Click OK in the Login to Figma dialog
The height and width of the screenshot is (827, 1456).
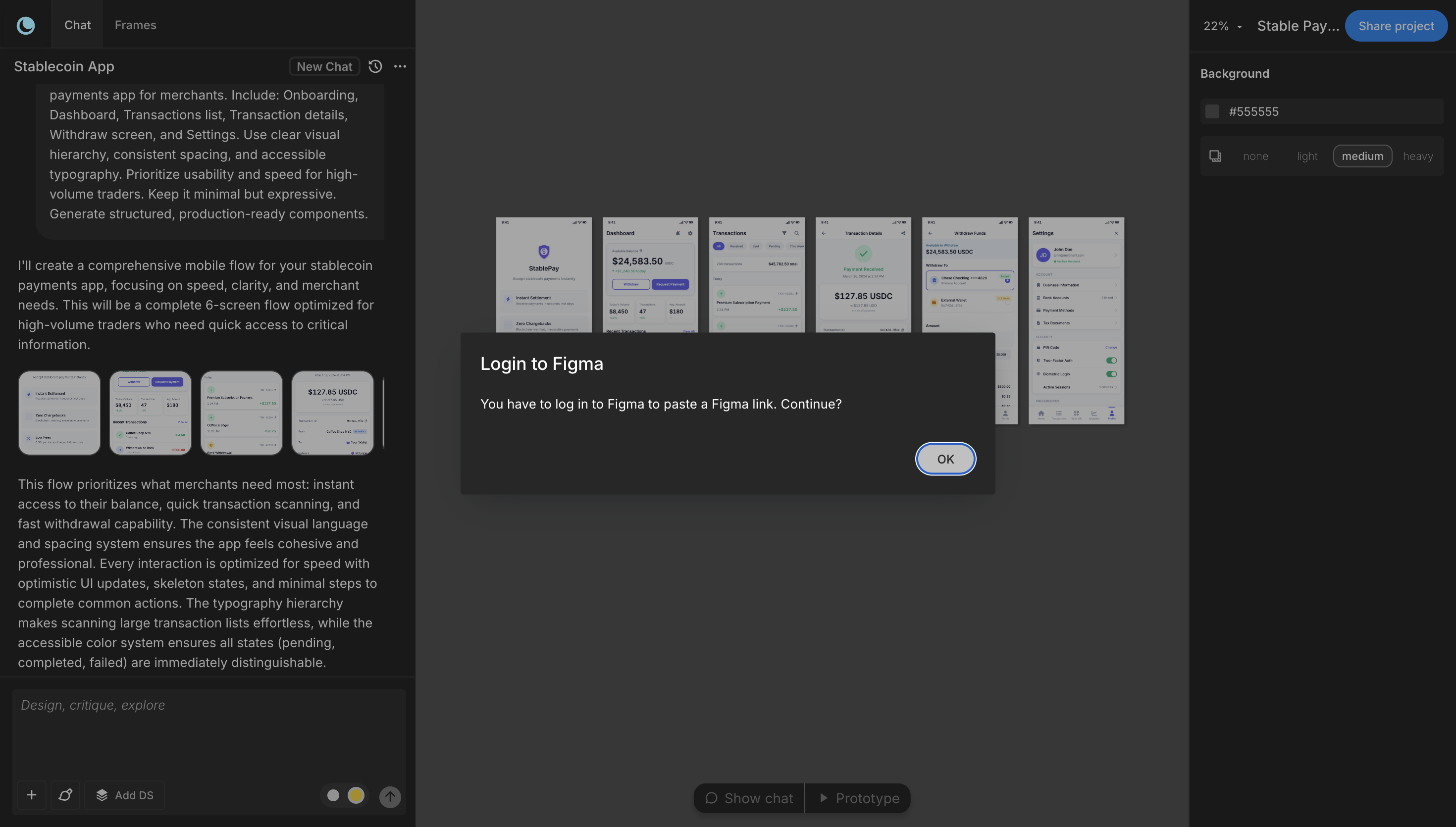click(x=945, y=459)
